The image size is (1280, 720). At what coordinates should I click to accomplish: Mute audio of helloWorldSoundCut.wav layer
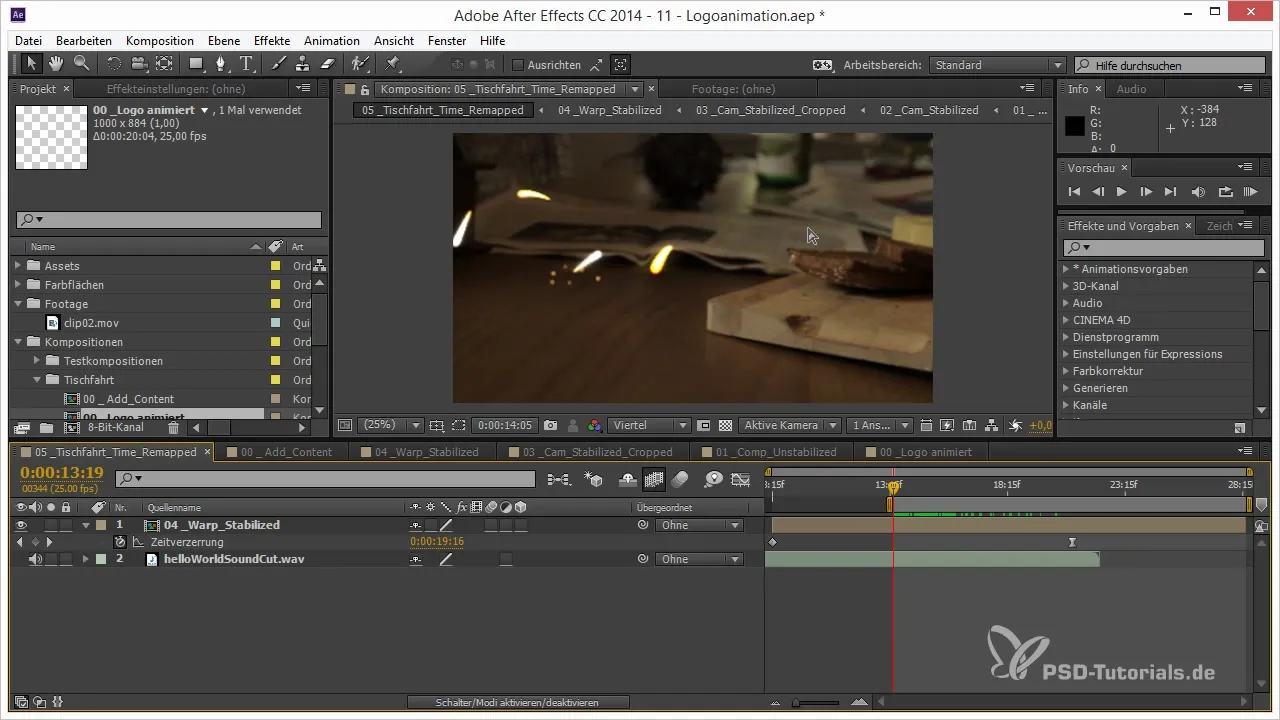[x=36, y=559]
